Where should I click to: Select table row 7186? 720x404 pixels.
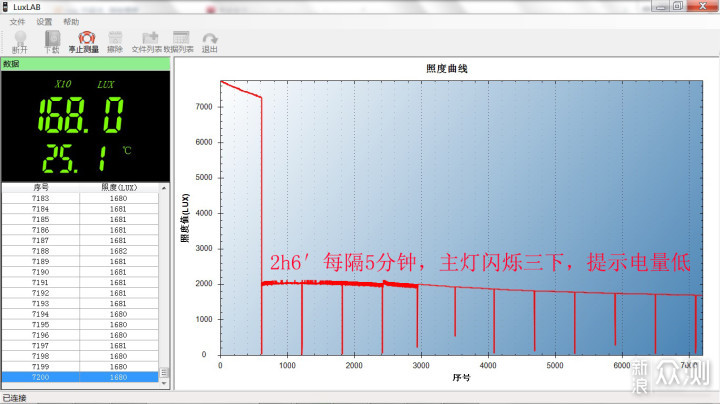coord(80,230)
